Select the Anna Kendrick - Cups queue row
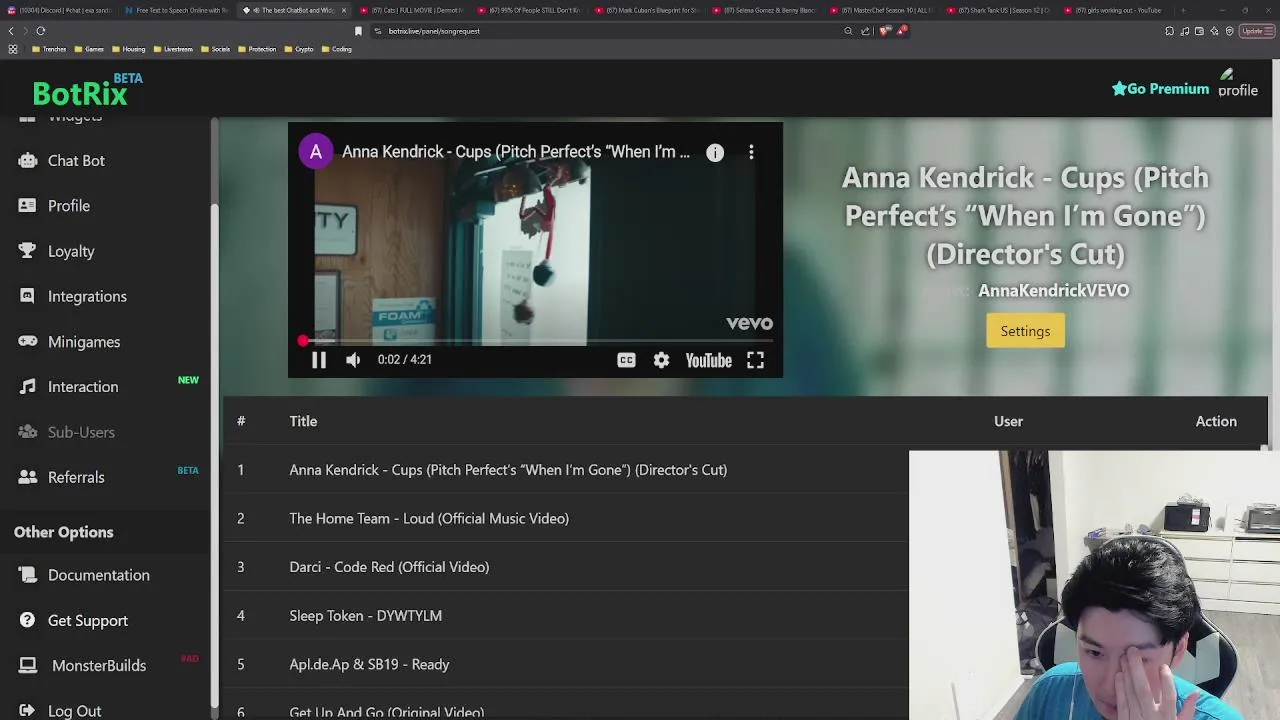This screenshot has width=1280, height=720. pos(566,470)
